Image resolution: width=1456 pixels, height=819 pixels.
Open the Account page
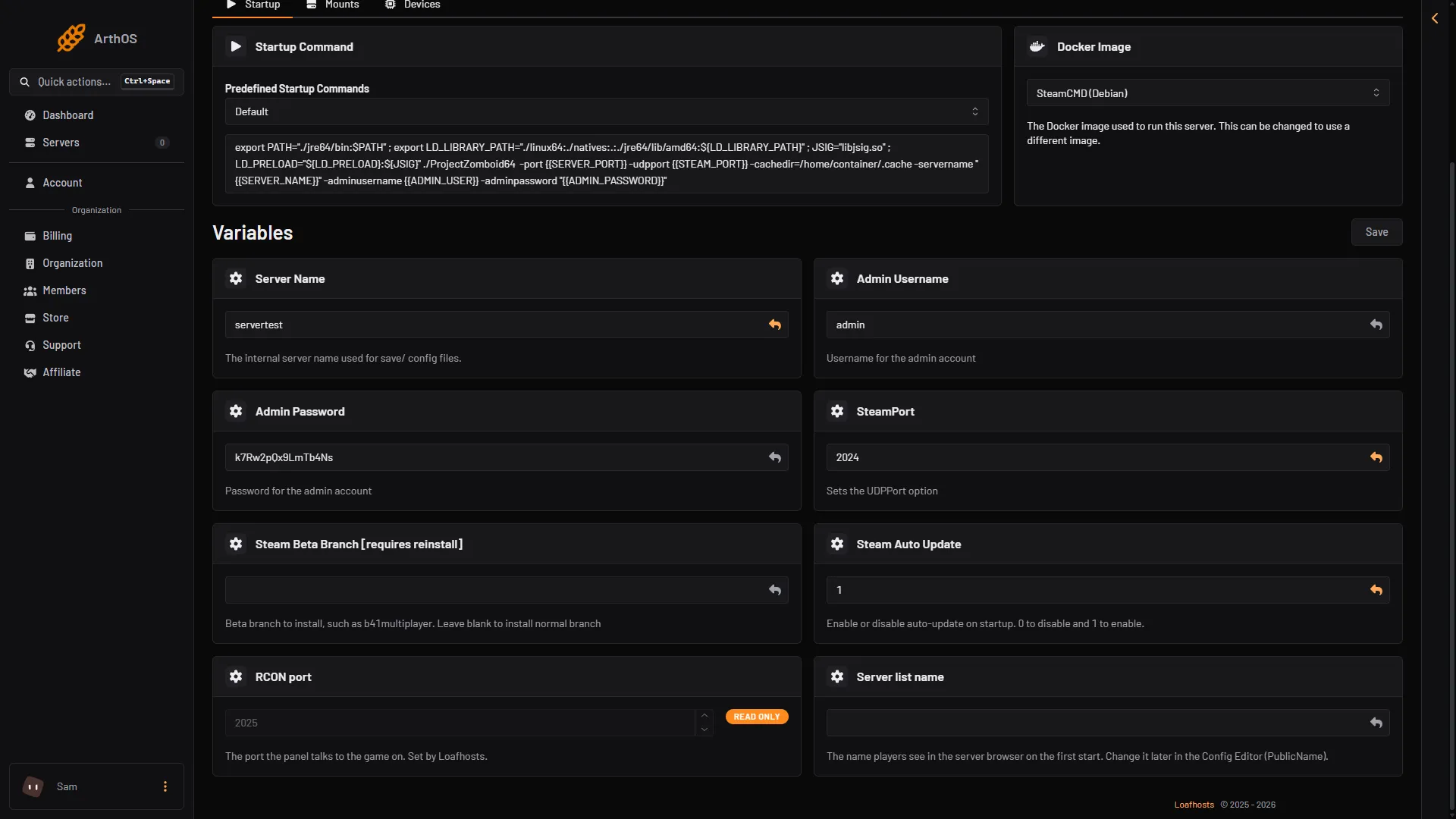(96, 183)
